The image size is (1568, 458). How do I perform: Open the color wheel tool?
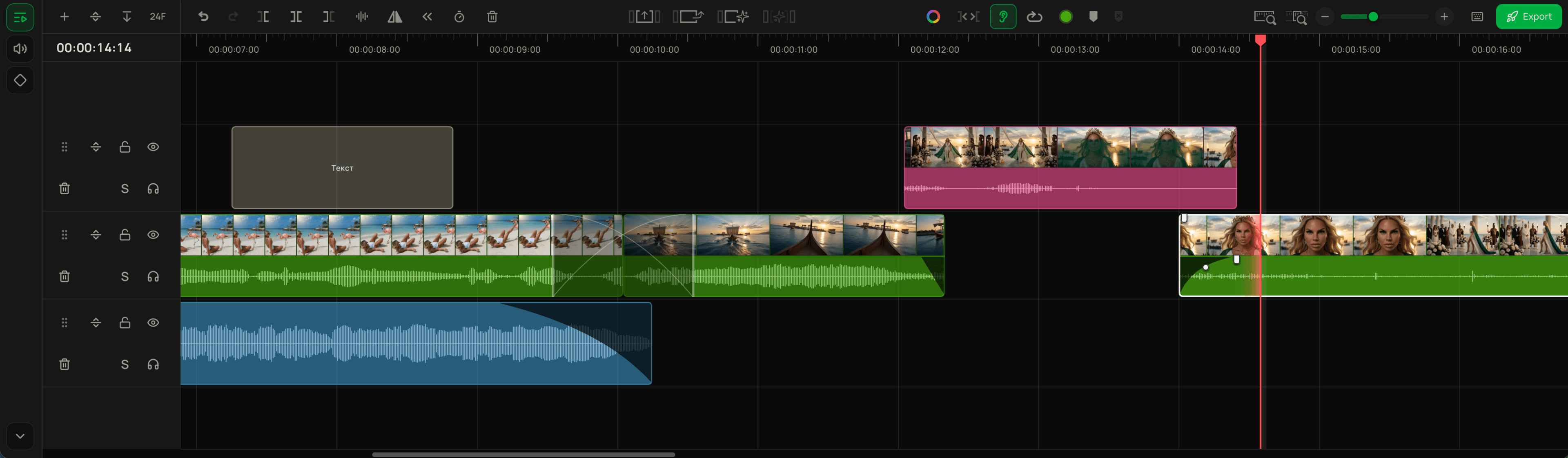click(933, 17)
